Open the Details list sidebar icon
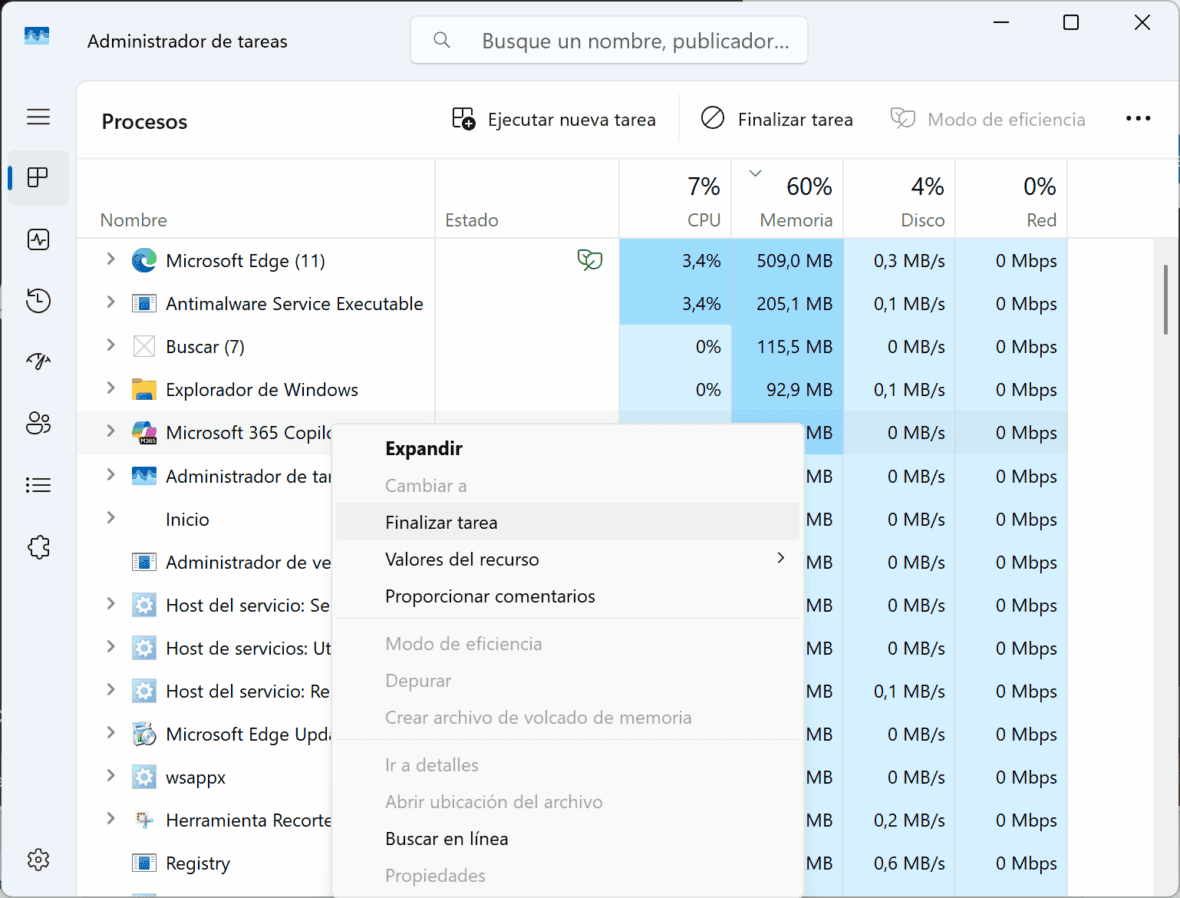Viewport: 1180px width, 898px height. coord(38,485)
